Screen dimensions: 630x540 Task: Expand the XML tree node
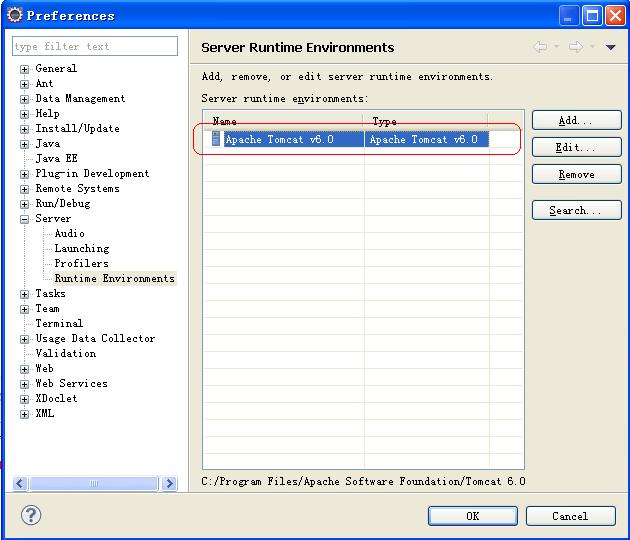click(x=25, y=414)
